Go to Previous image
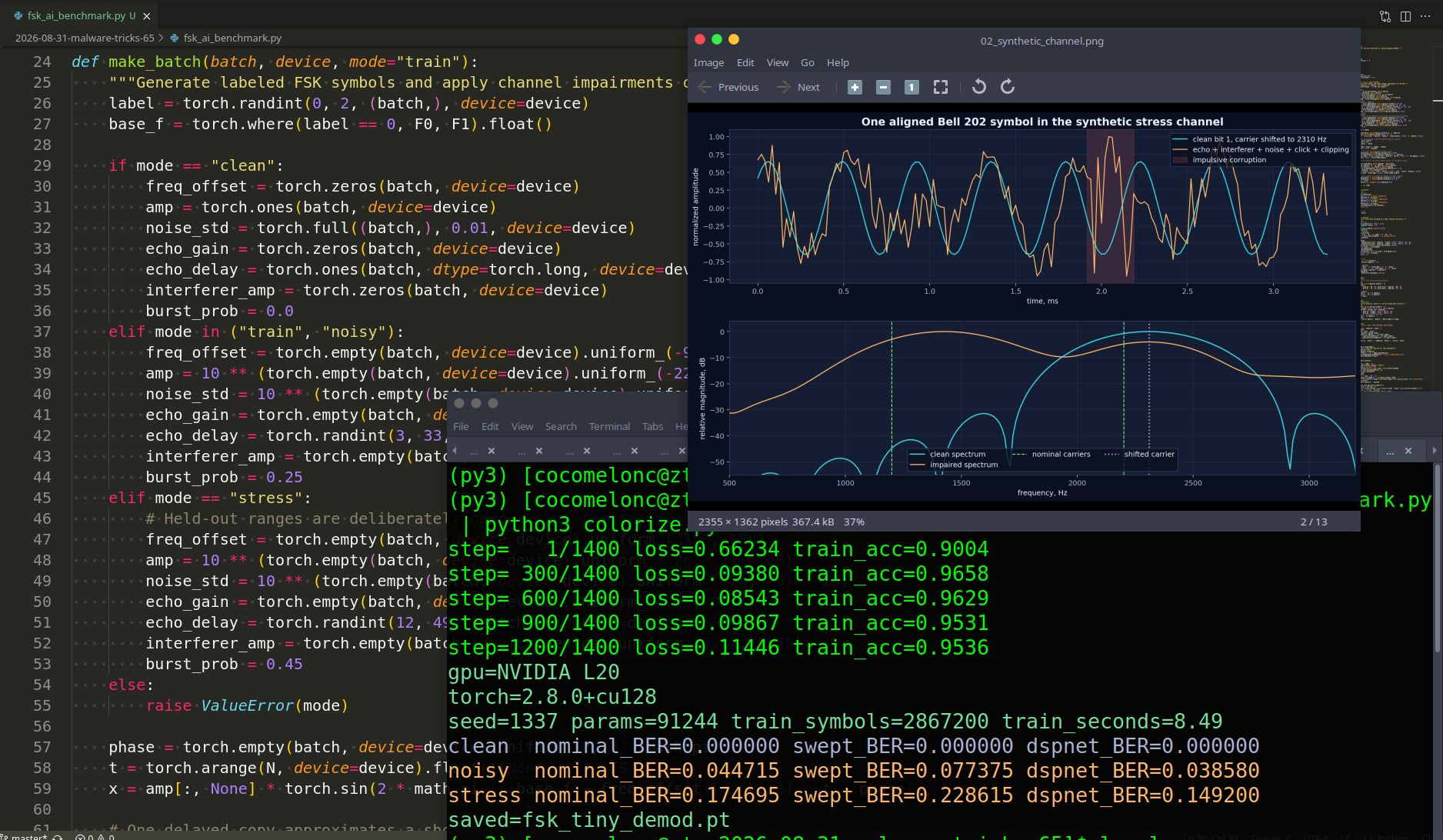 [x=728, y=88]
